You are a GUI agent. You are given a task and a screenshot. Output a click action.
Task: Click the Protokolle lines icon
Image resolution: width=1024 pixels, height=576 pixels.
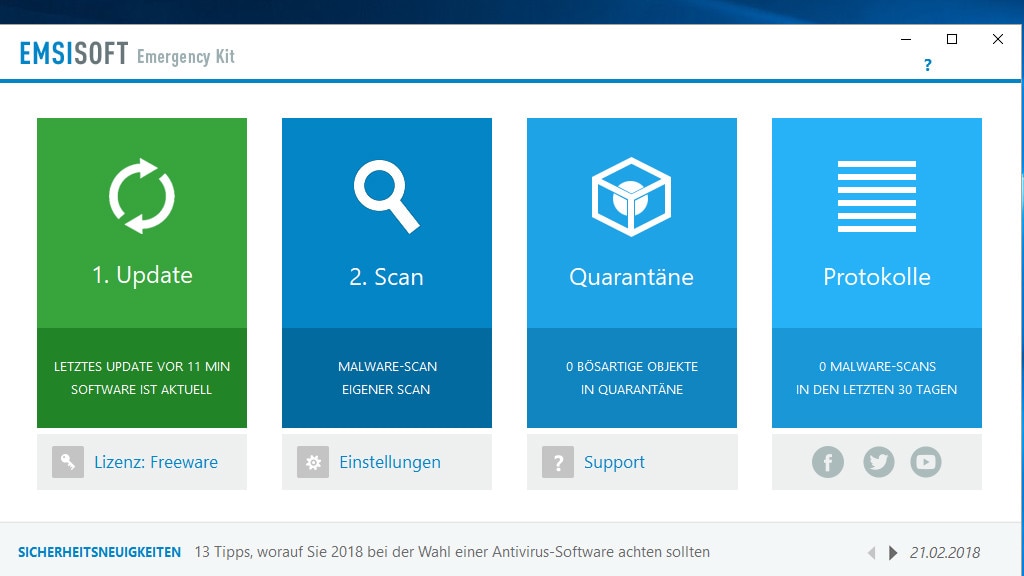click(x=876, y=196)
